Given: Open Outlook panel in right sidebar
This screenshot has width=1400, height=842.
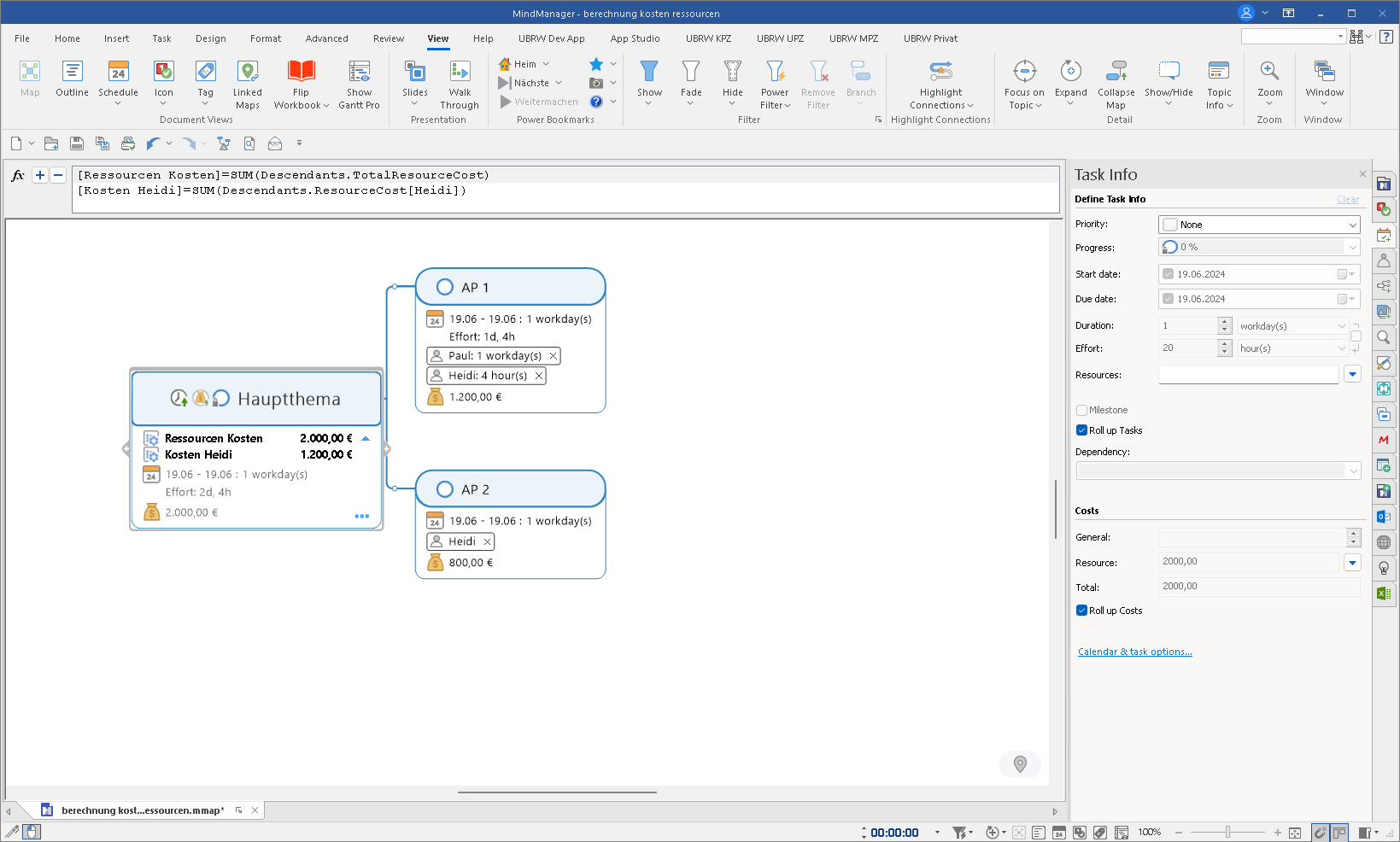Looking at the screenshot, I should click(1384, 517).
